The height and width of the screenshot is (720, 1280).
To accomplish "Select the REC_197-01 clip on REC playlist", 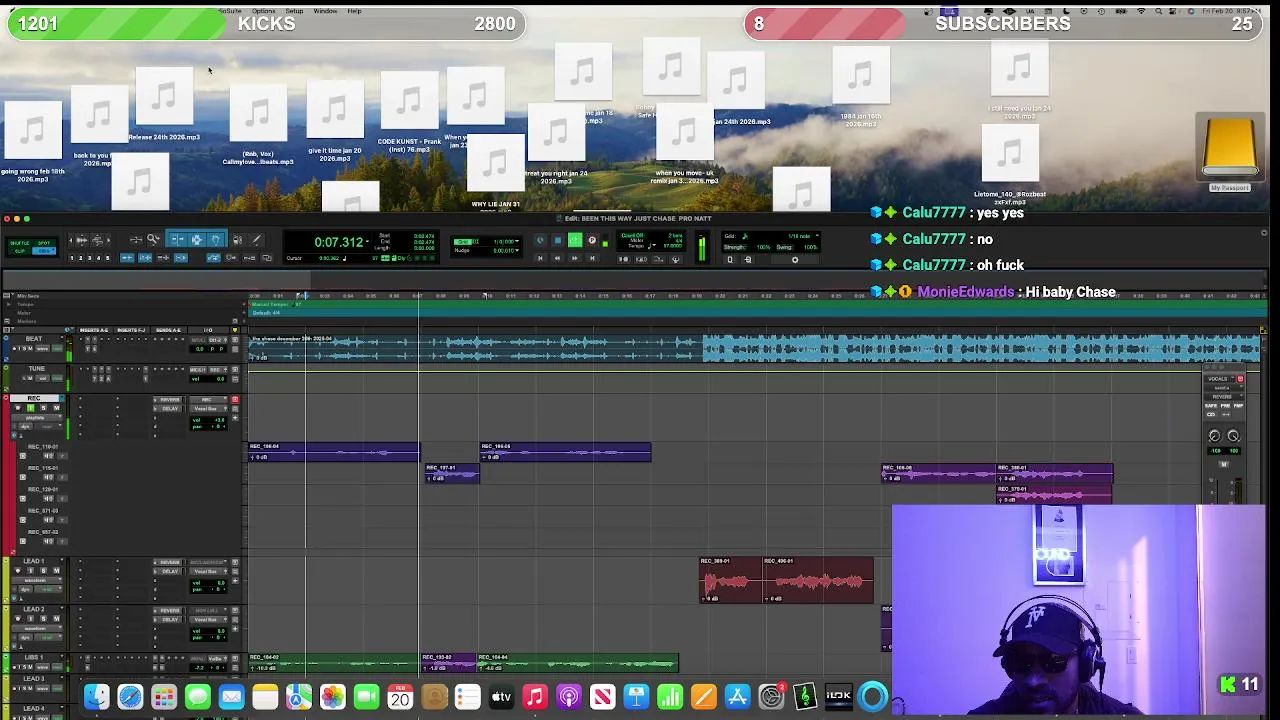I will click(x=452, y=473).
